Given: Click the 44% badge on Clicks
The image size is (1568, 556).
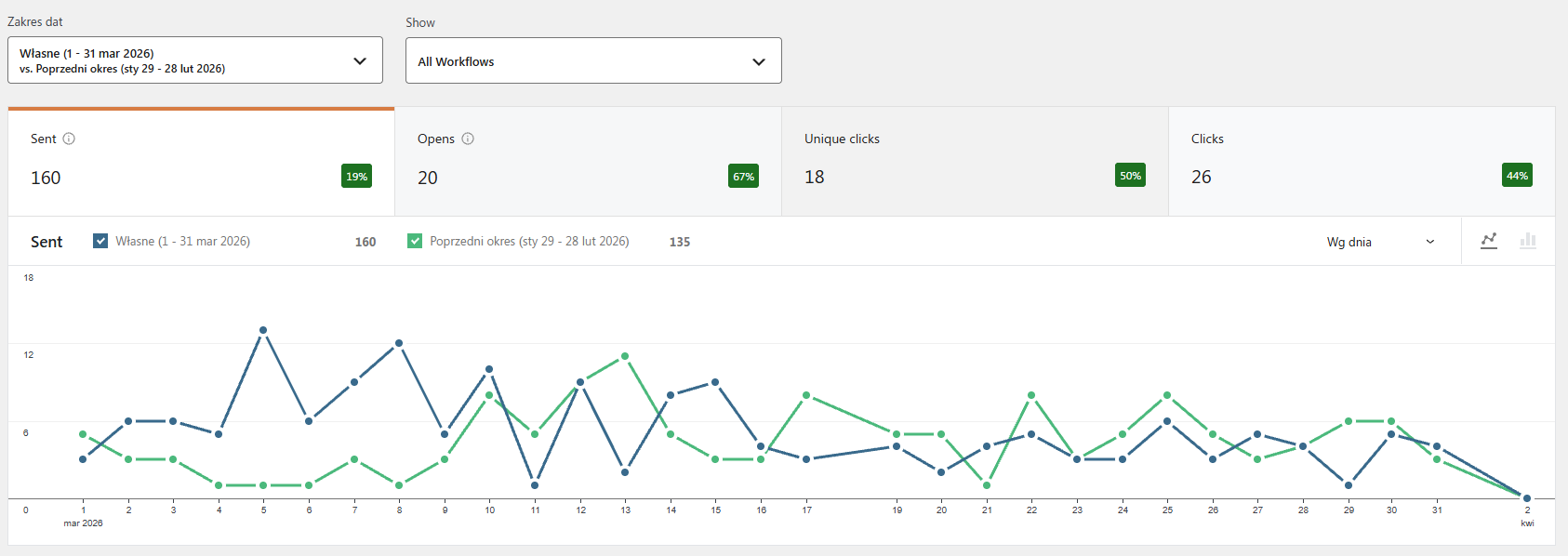Looking at the screenshot, I should click(x=1518, y=175).
